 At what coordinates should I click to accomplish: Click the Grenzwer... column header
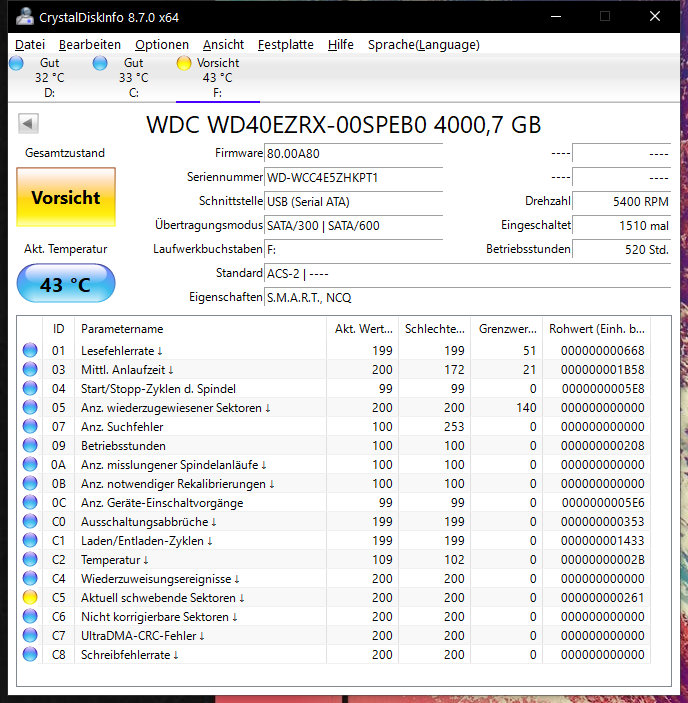click(x=507, y=329)
